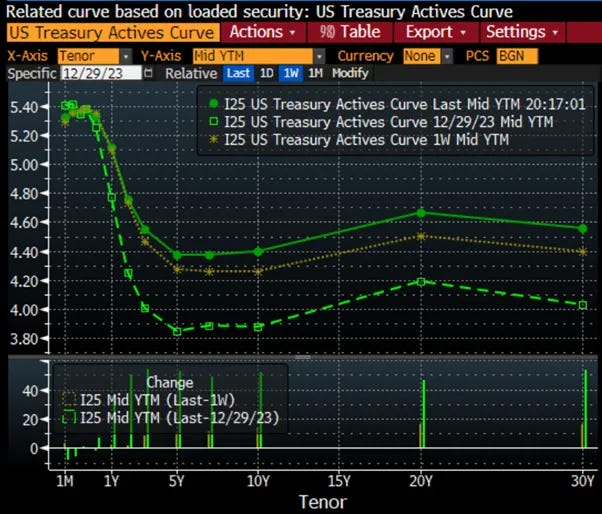Expand the Currency None dropdown
Screen dimensions: 602x514
click(447, 57)
